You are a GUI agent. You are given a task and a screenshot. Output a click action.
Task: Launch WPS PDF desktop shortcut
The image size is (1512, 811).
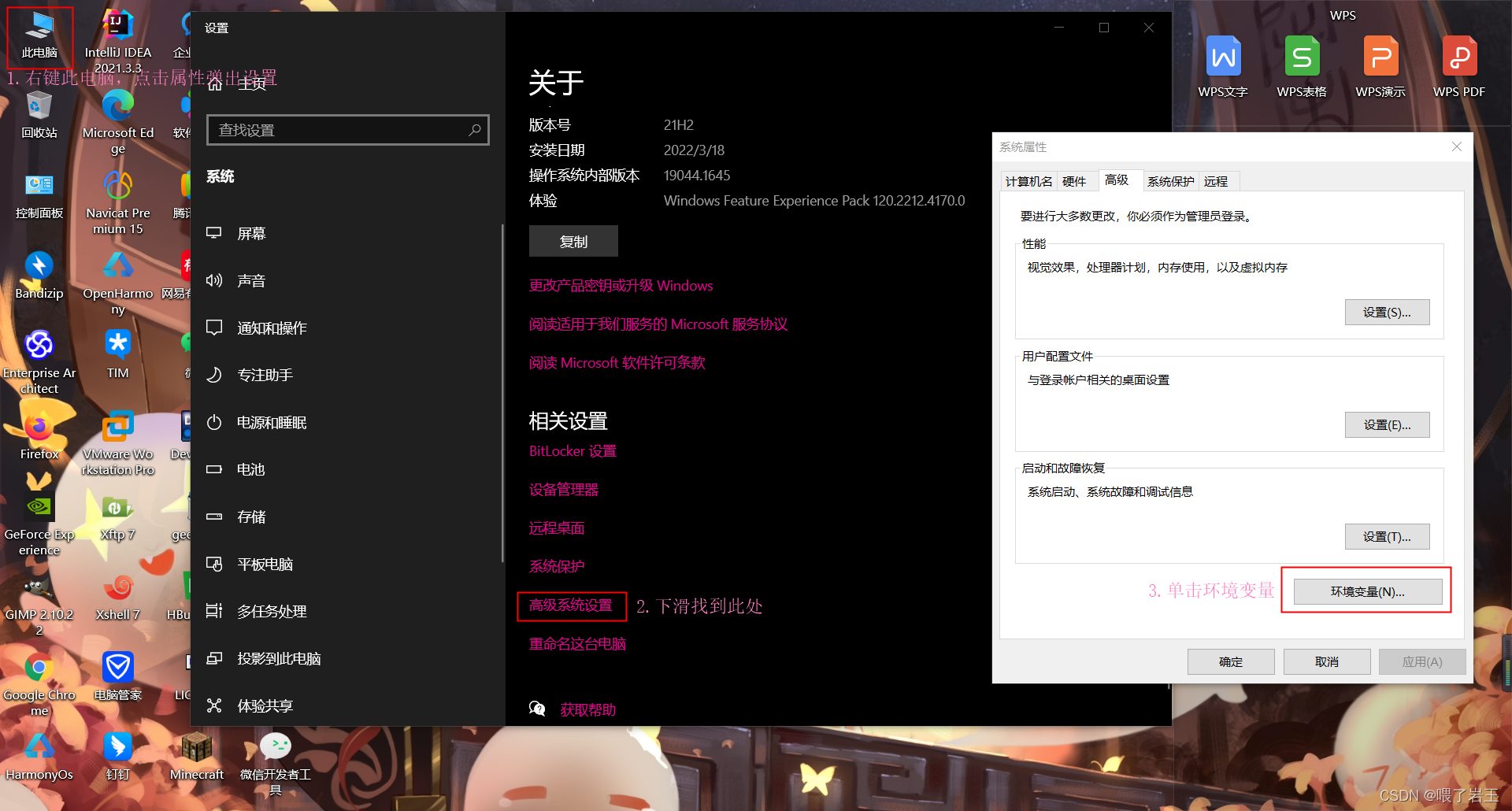(1459, 66)
